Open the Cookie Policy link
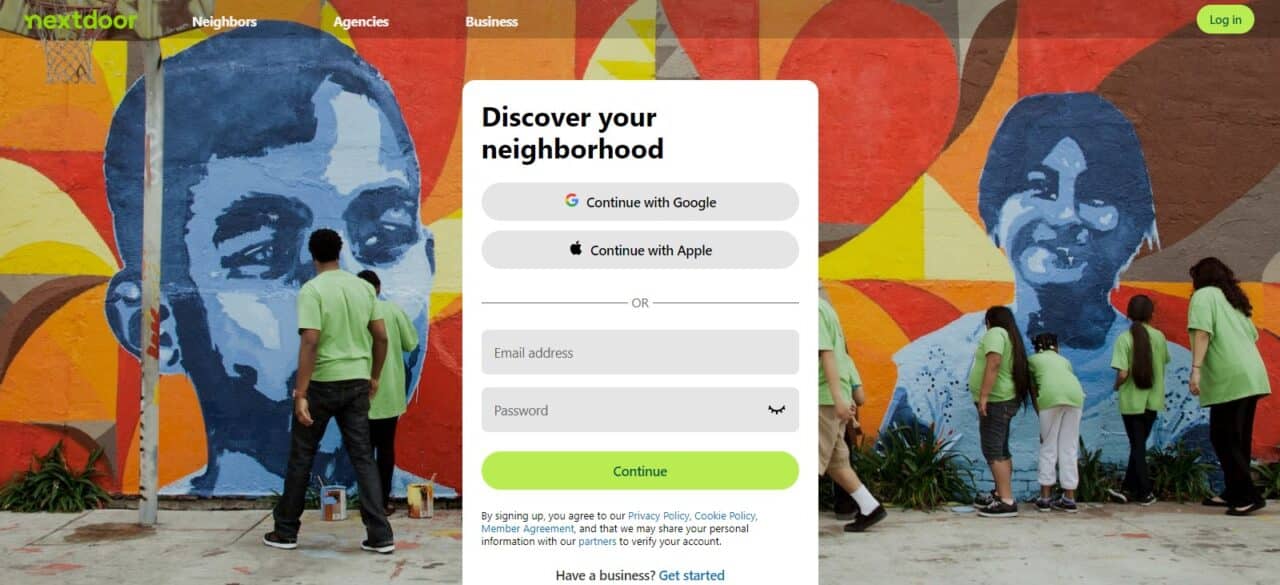This screenshot has width=1280, height=585. pos(725,516)
